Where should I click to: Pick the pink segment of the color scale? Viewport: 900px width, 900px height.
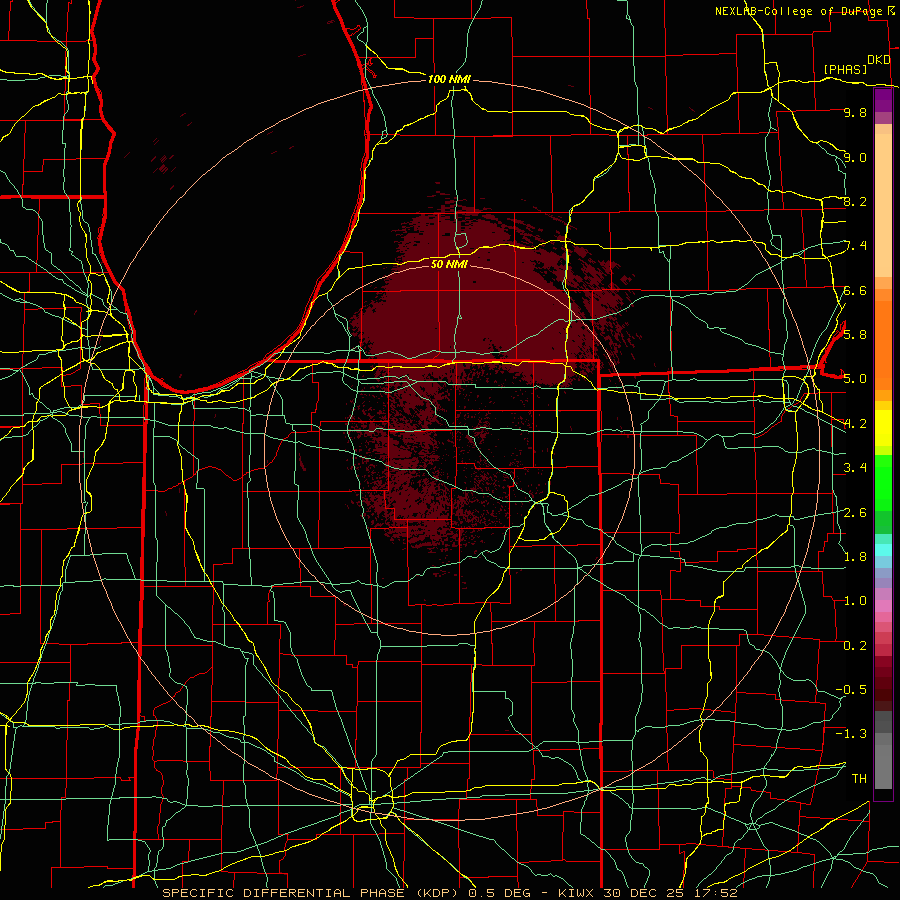point(883,606)
